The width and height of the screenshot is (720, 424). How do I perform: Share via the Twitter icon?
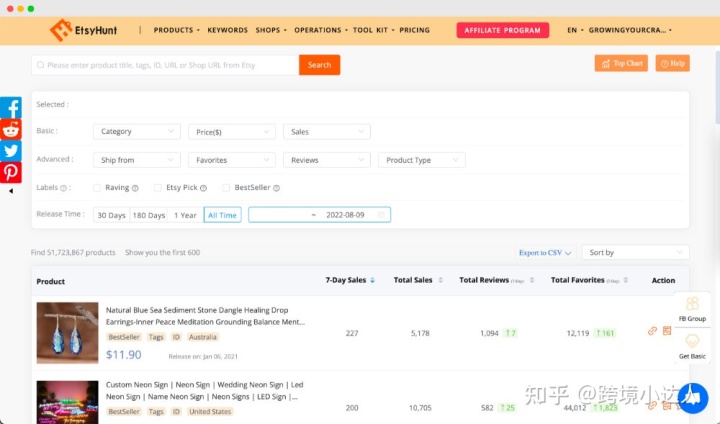point(11,151)
